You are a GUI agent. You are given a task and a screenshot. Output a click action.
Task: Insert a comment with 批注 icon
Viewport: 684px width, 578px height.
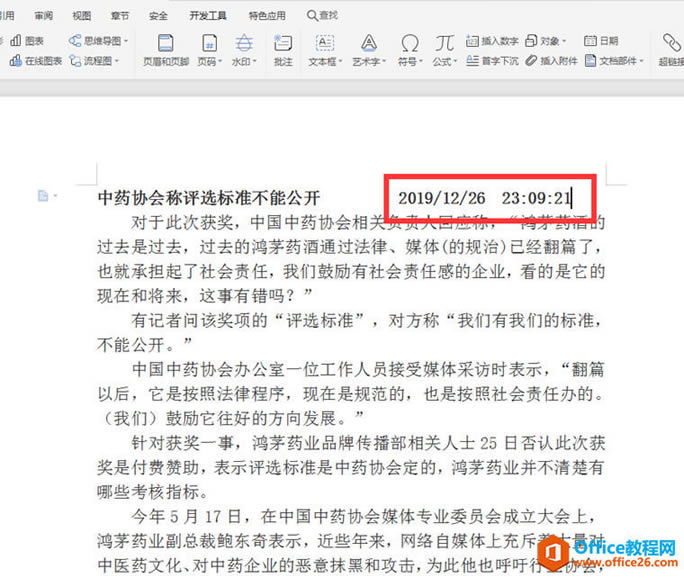click(283, 50)
